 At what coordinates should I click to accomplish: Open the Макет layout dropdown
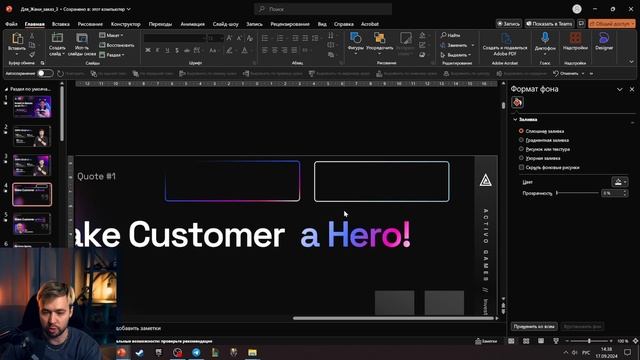click(x=111, y=35)
